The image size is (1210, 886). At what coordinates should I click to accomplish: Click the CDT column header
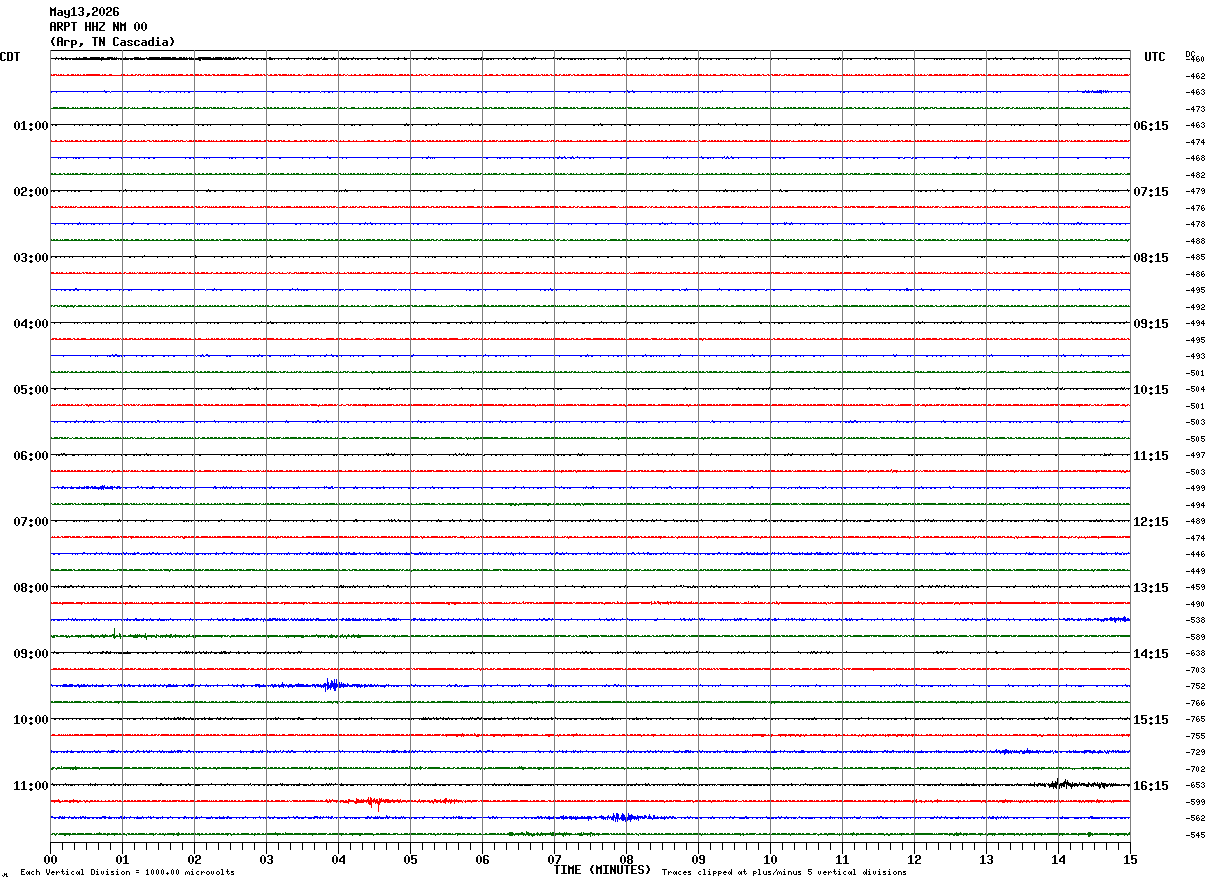(10, 57)
